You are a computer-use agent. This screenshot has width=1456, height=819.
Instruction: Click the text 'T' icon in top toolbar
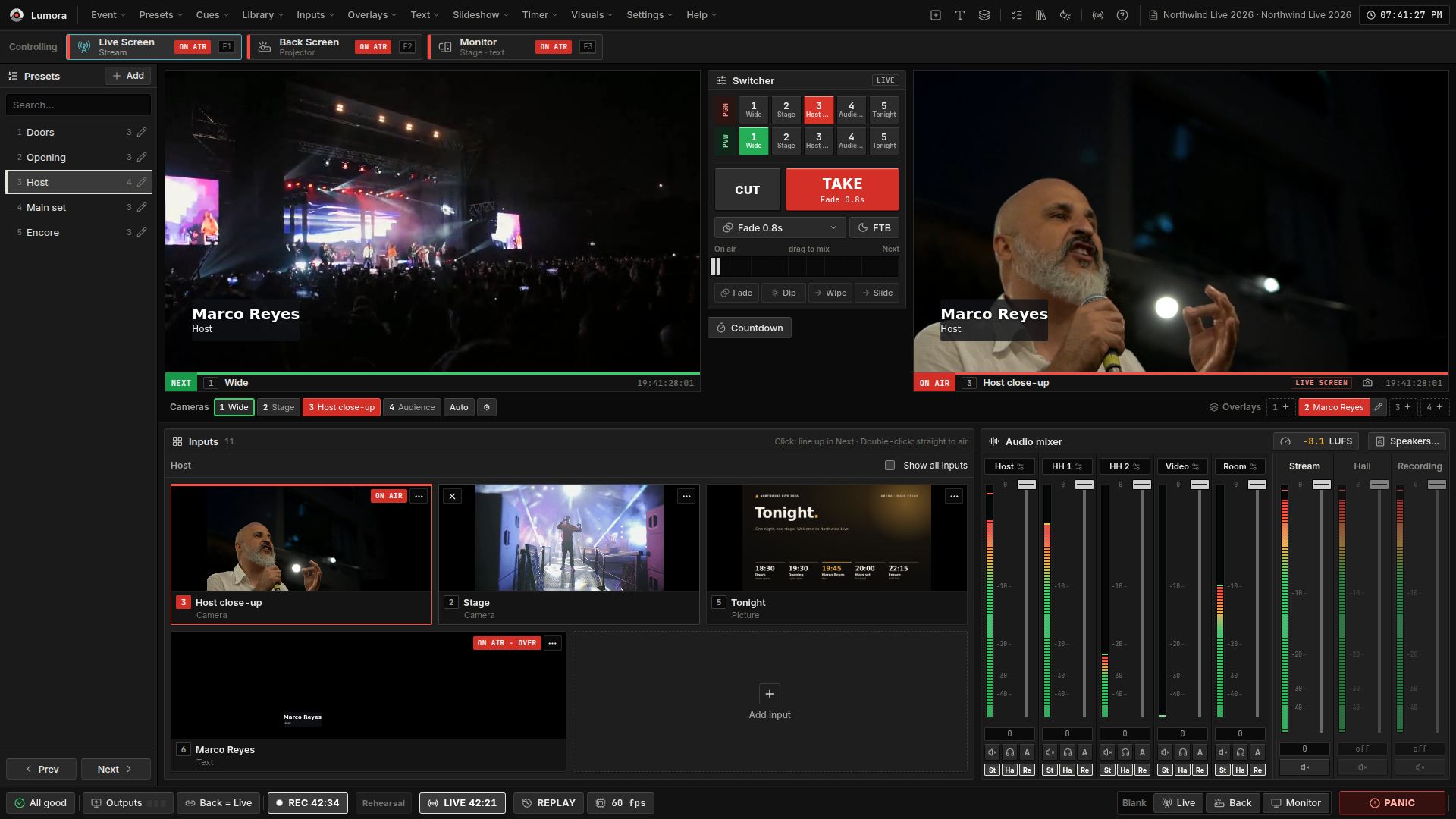pos(960,15)
